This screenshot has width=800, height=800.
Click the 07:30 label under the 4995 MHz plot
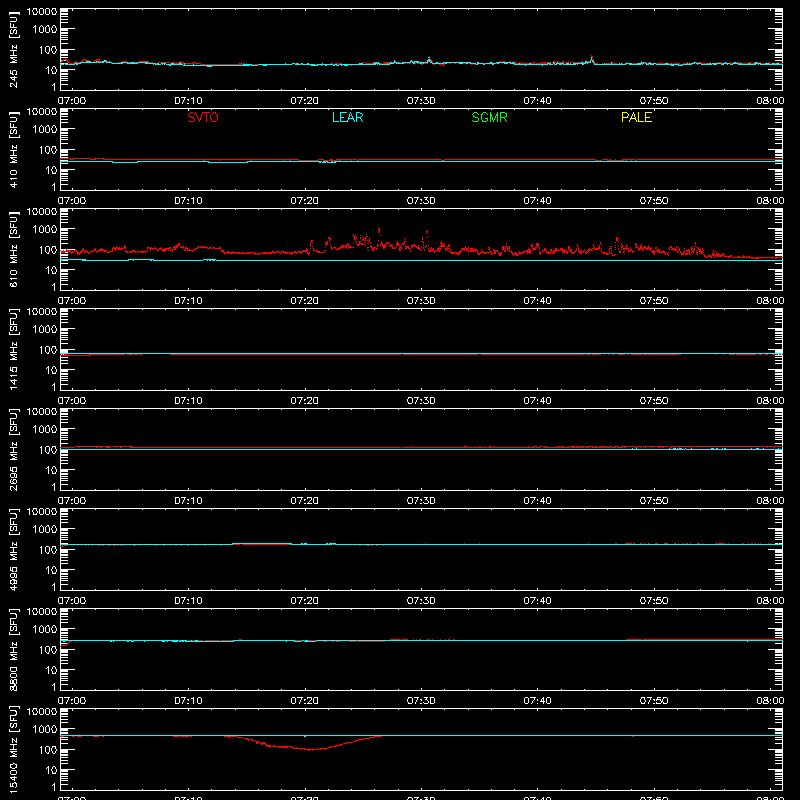pos(421,601)
